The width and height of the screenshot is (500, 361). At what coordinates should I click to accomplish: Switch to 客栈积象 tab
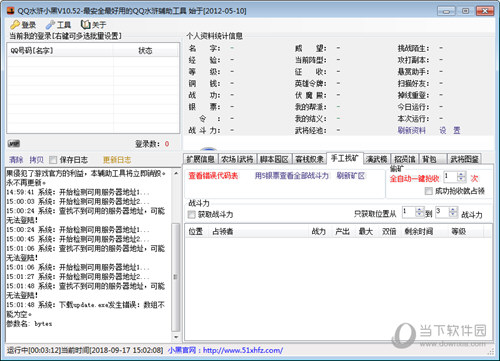click(x=310, y=159)
